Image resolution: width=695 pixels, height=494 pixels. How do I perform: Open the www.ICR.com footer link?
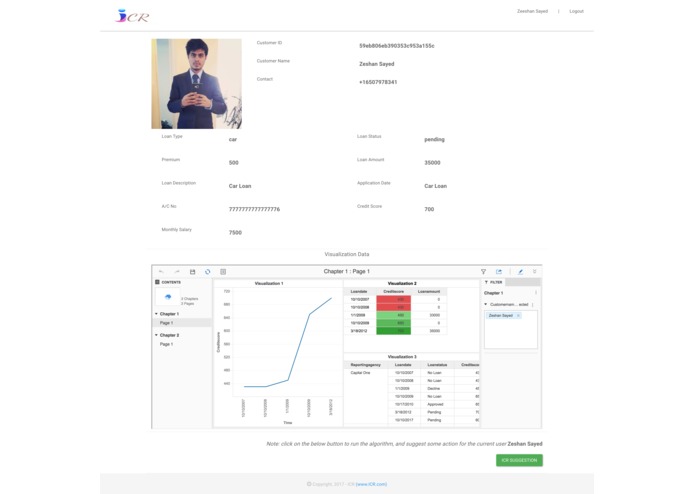click(371, 484)
